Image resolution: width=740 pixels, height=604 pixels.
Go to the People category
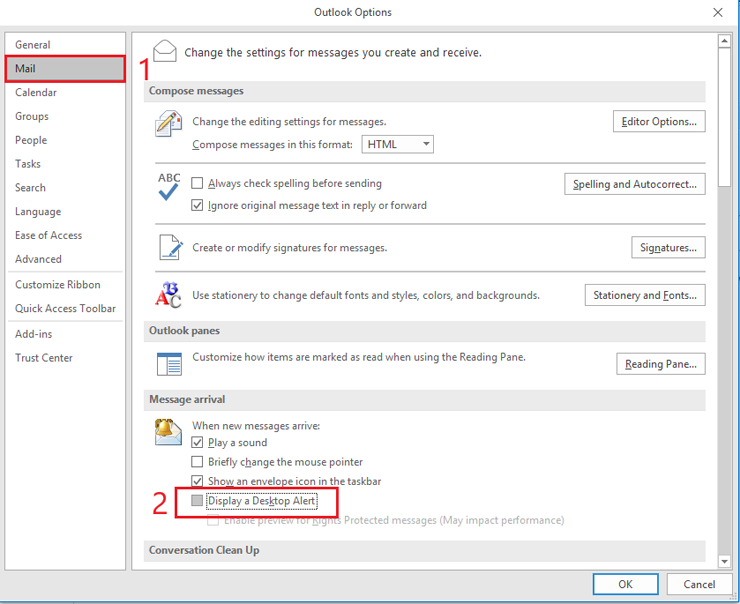coord(65,140)
